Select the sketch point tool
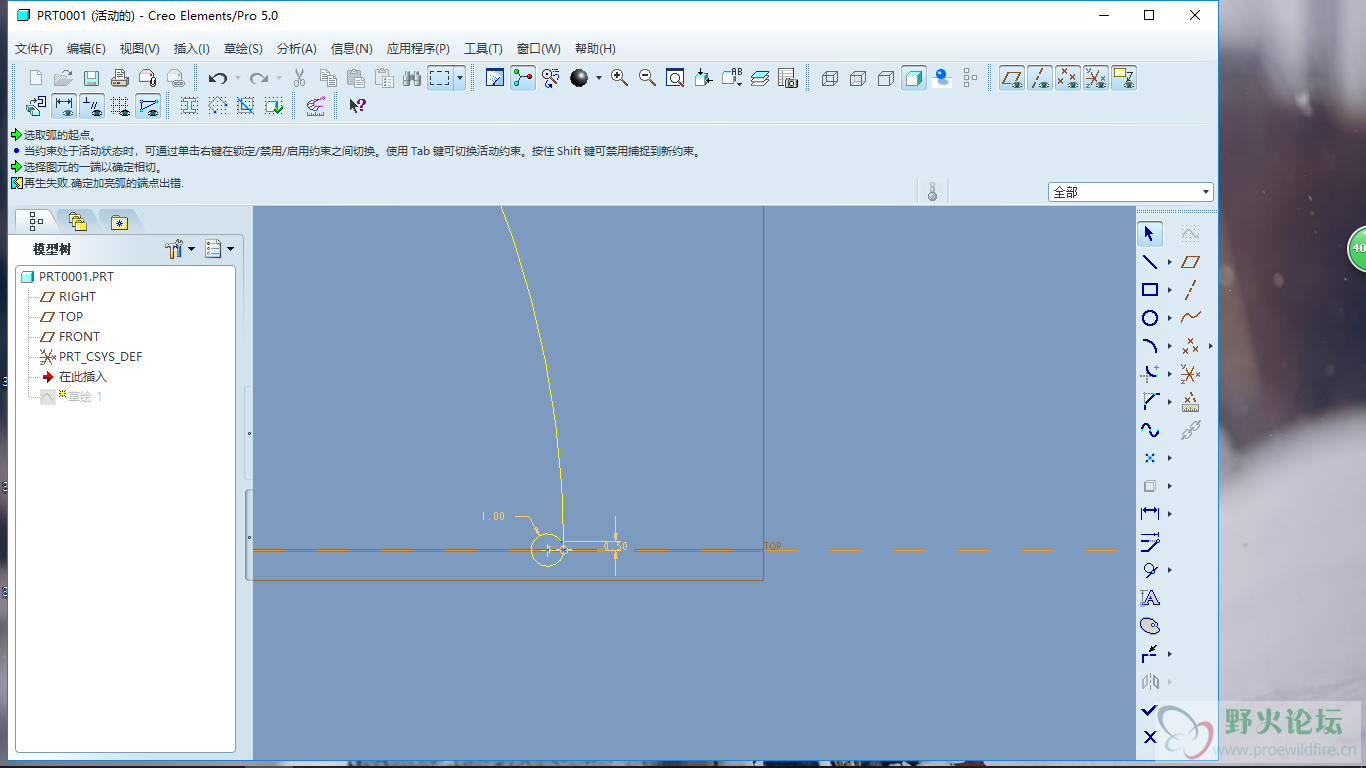The image size is (1366, 768). pyautogui.click(x=1150, y=458)
